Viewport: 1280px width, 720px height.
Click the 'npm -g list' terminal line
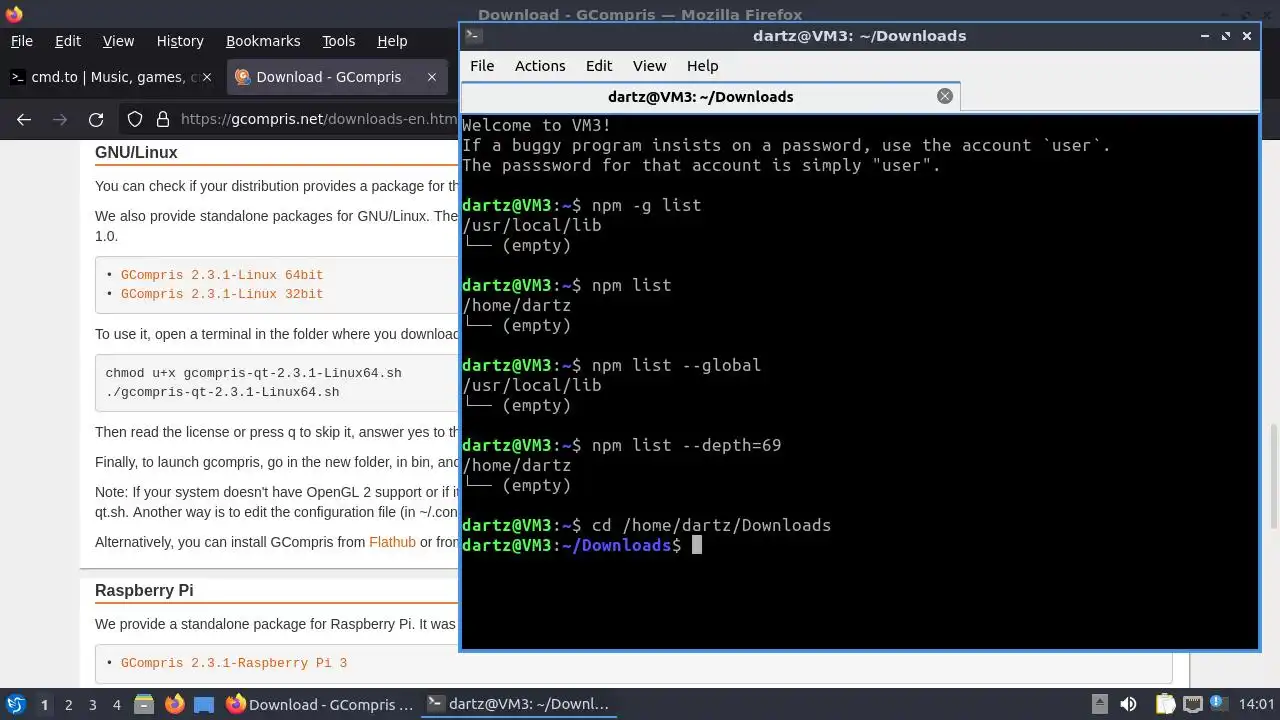pos(582,205)
